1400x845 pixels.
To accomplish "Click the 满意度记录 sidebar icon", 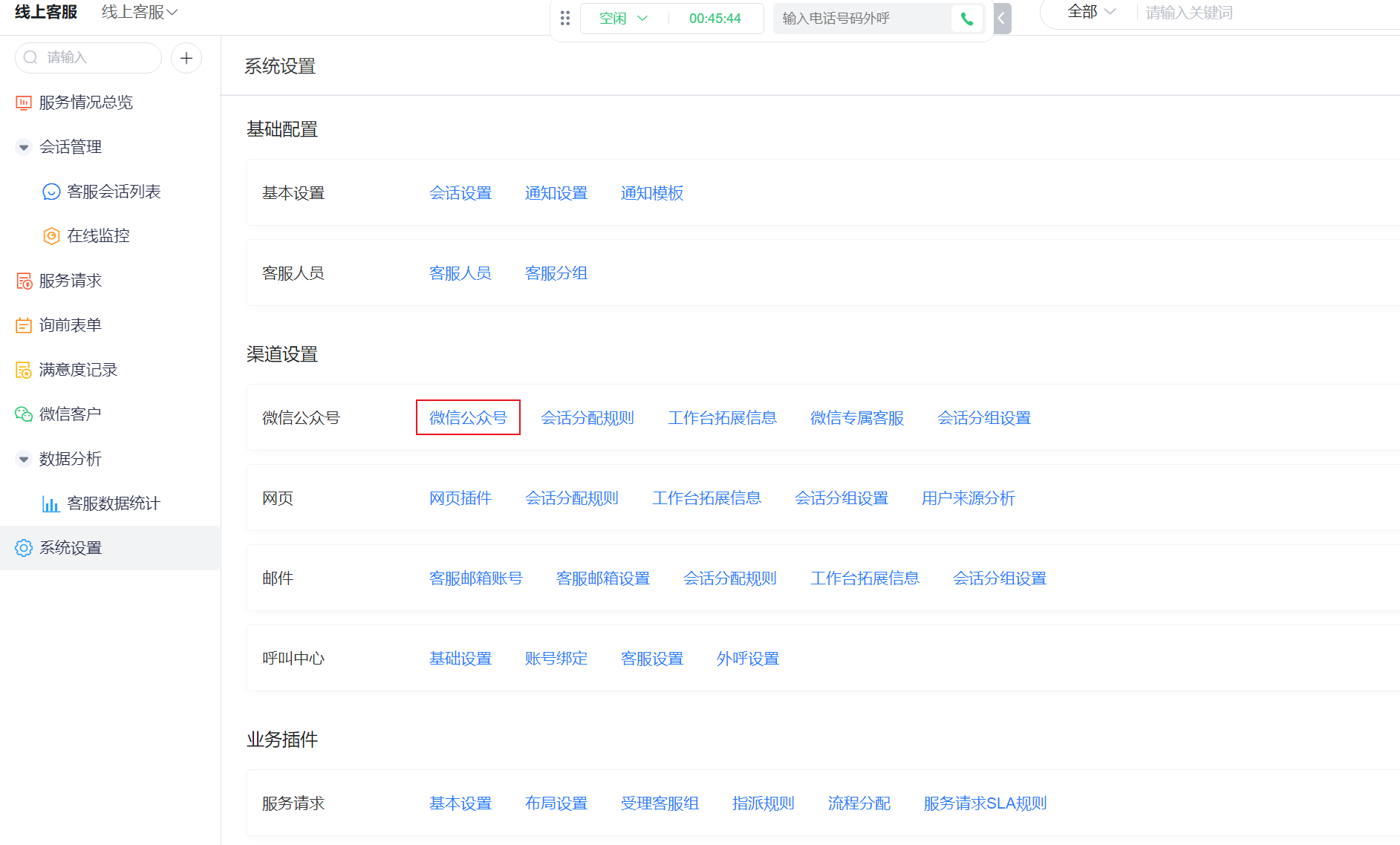I will tap(24, 370).
